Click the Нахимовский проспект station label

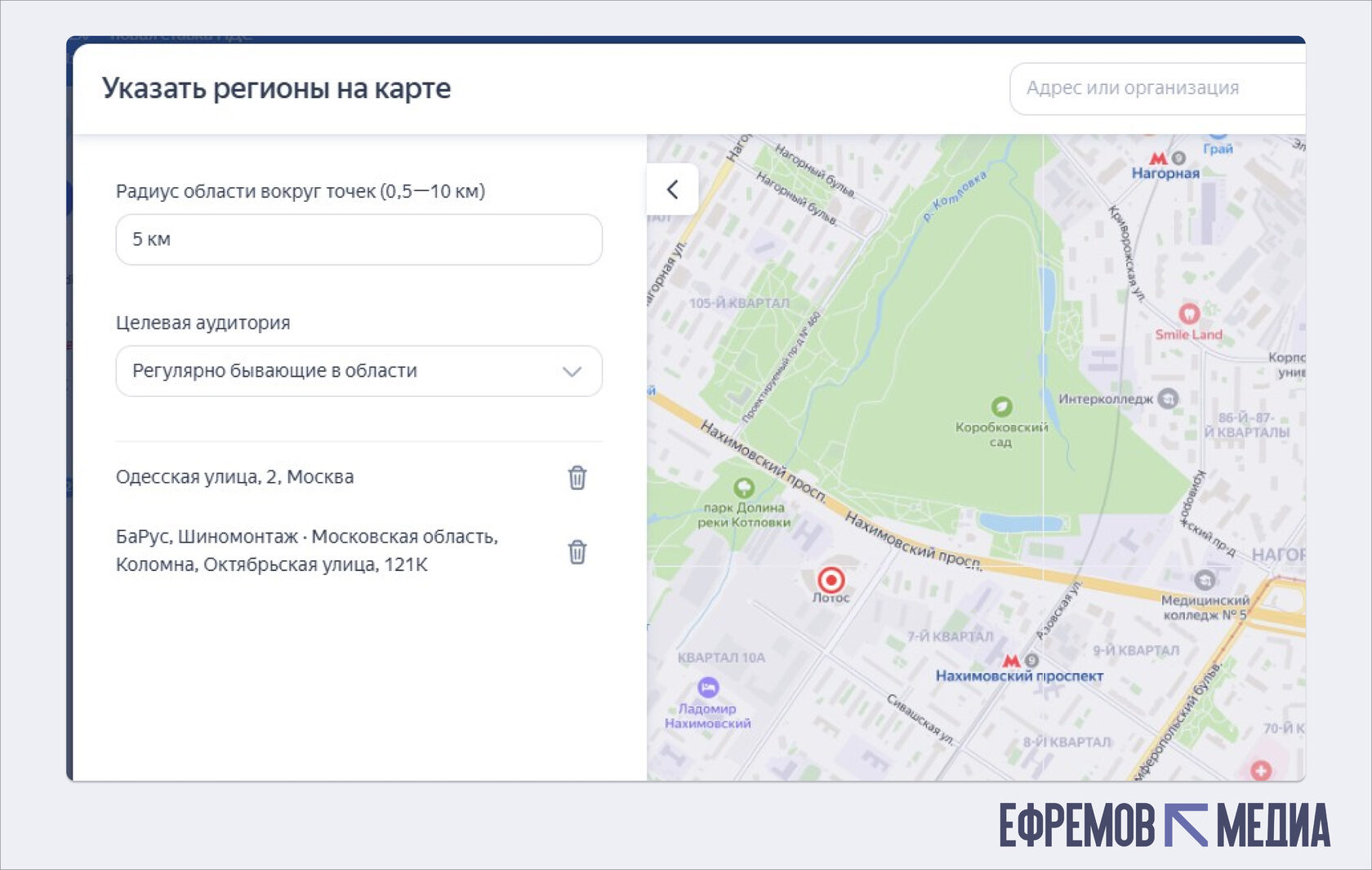(x=1019, y=676)
